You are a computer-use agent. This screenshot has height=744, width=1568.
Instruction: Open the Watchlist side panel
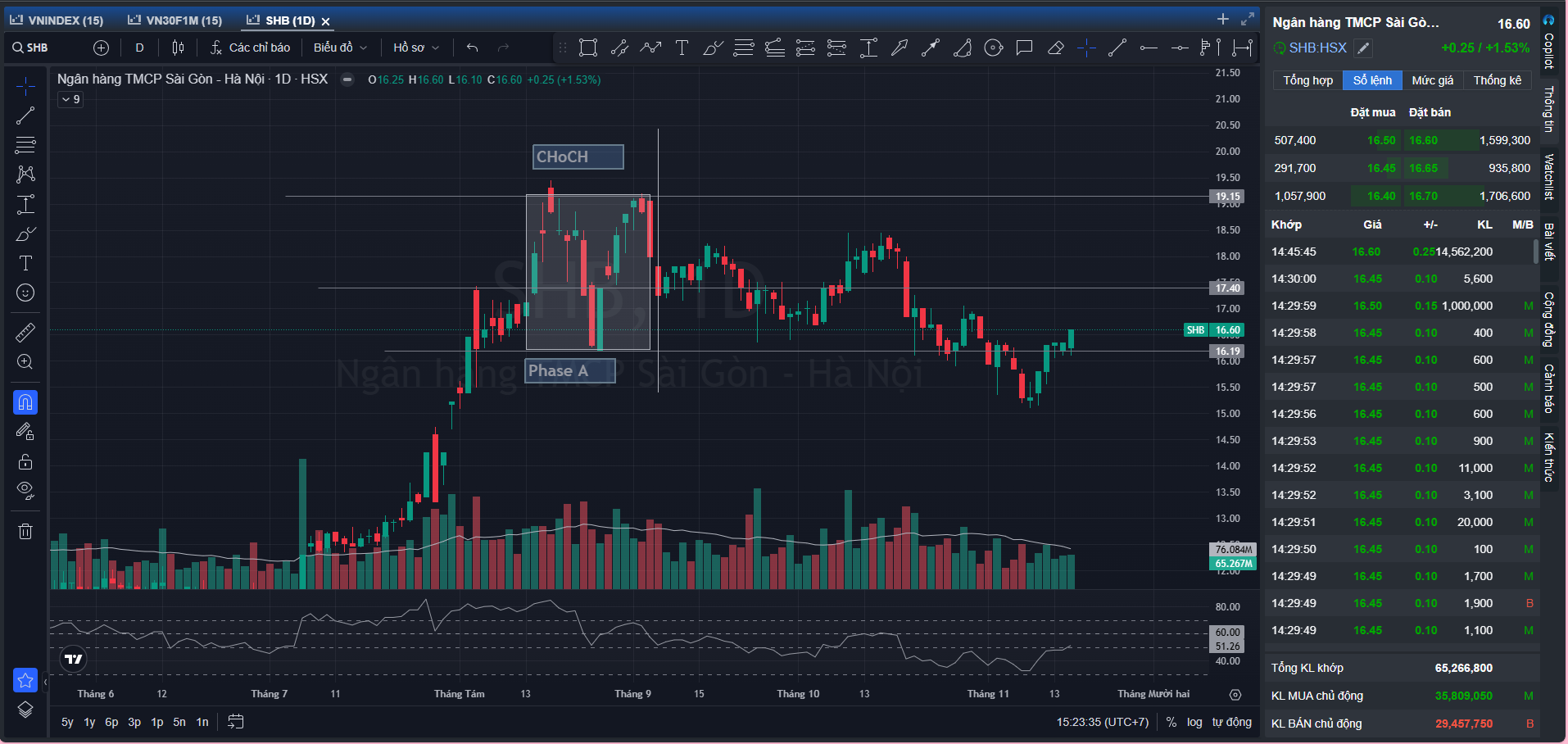[x=1548, y=177]
